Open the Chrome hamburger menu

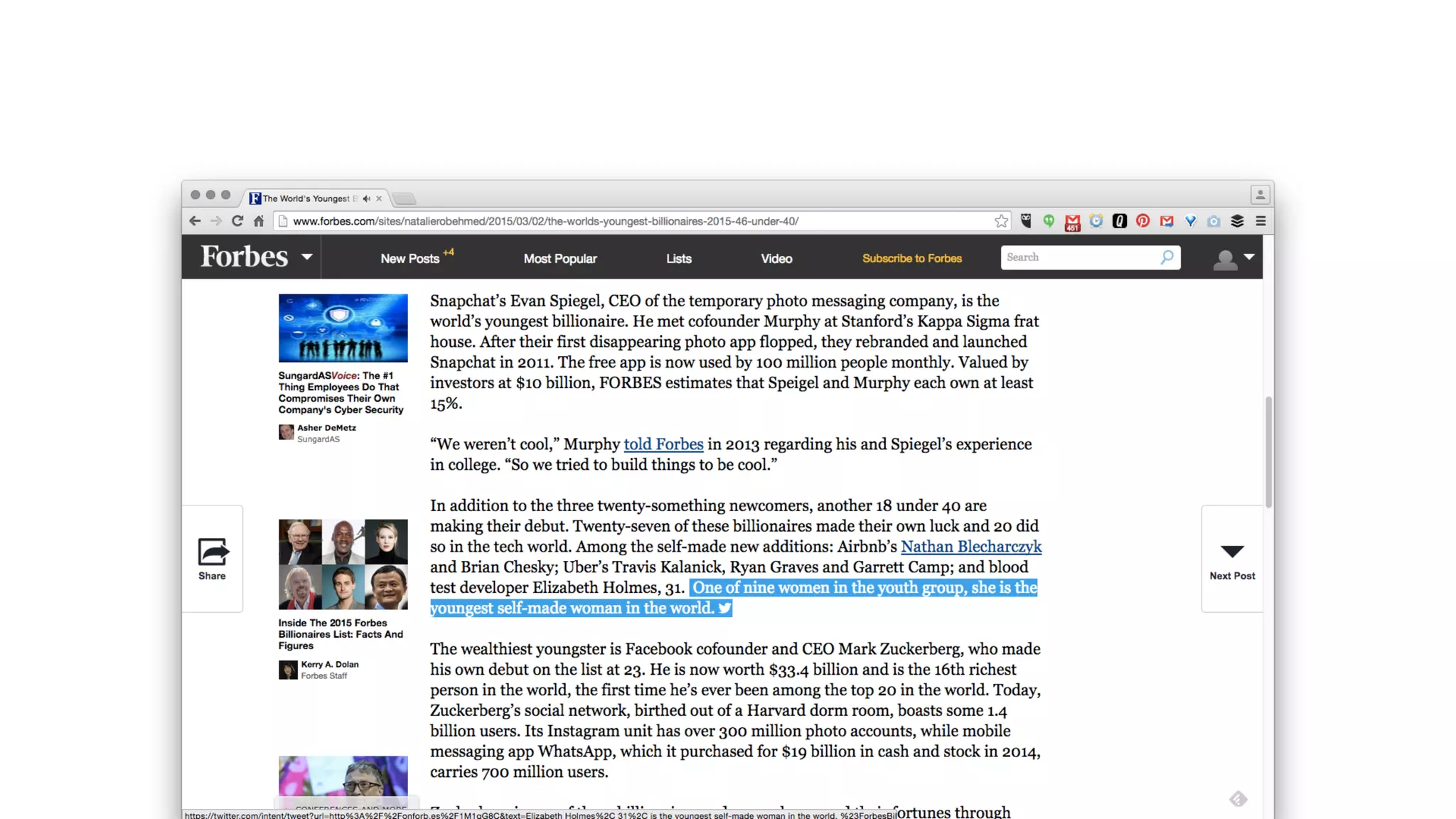[x=1260, y=221]
